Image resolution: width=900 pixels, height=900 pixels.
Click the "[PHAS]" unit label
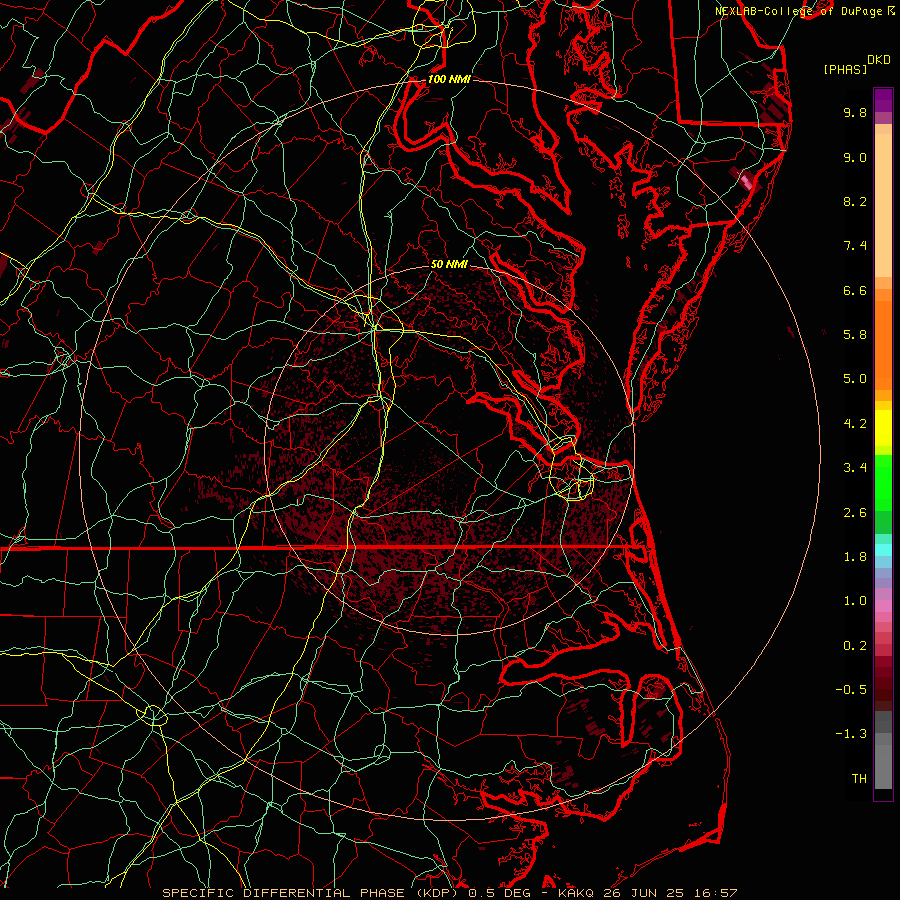pos(845,69)
